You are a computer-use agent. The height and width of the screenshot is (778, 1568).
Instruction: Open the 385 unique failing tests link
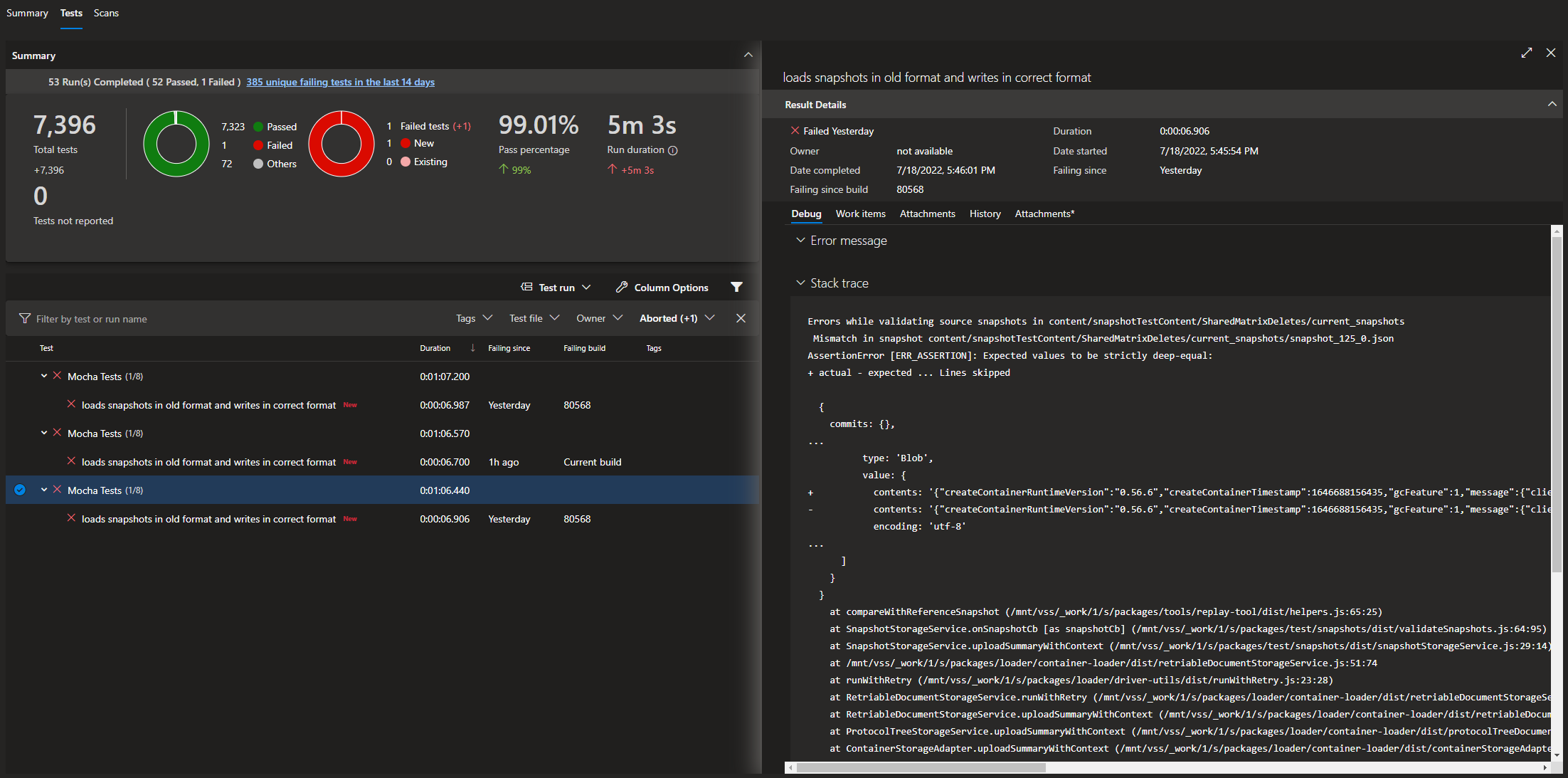[340, 82]
